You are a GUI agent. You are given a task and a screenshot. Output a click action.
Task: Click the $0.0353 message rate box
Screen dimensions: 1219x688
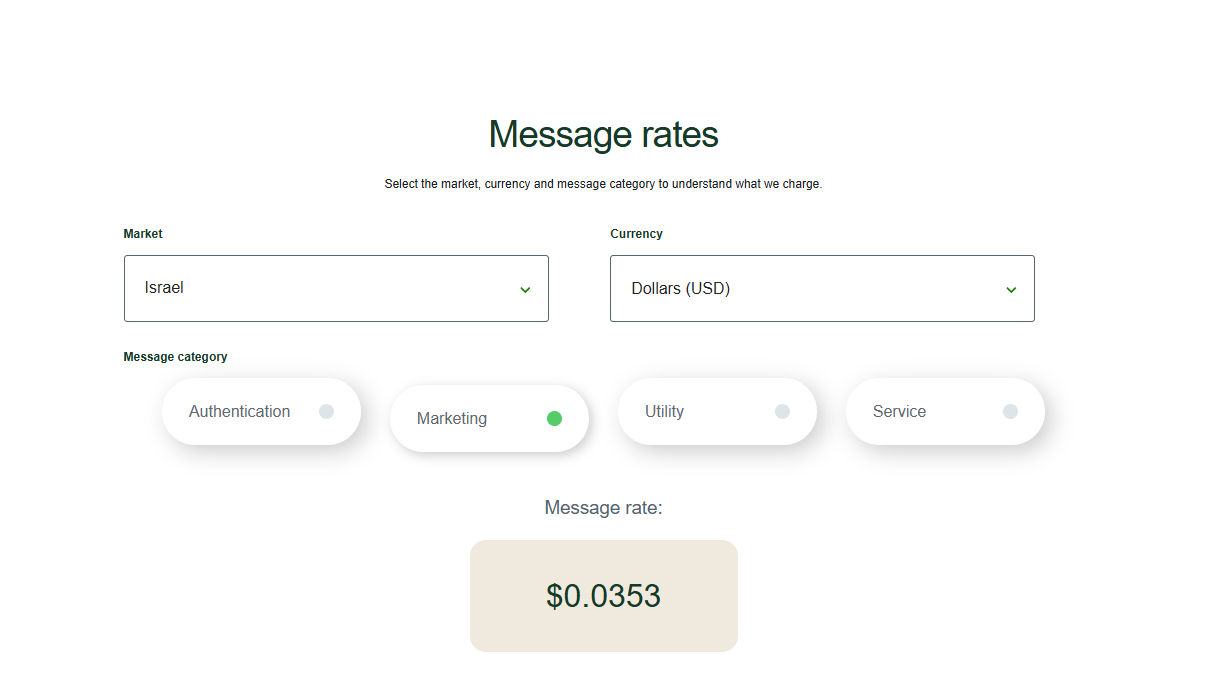(603, 596)
